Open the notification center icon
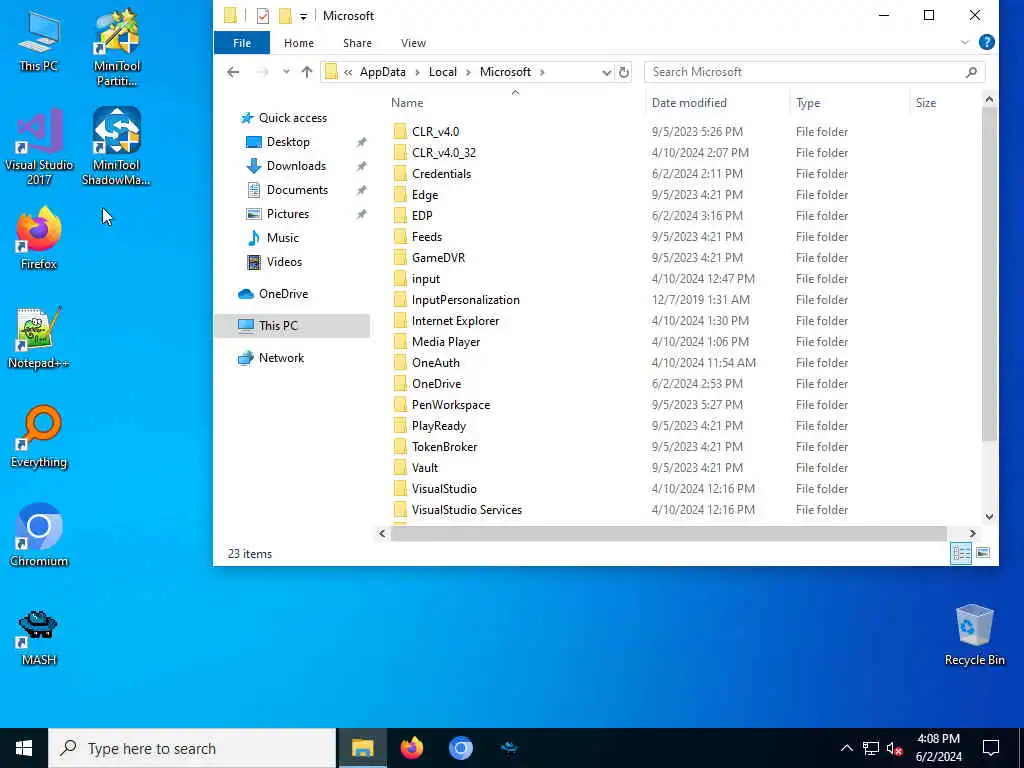 click(991, 748)
